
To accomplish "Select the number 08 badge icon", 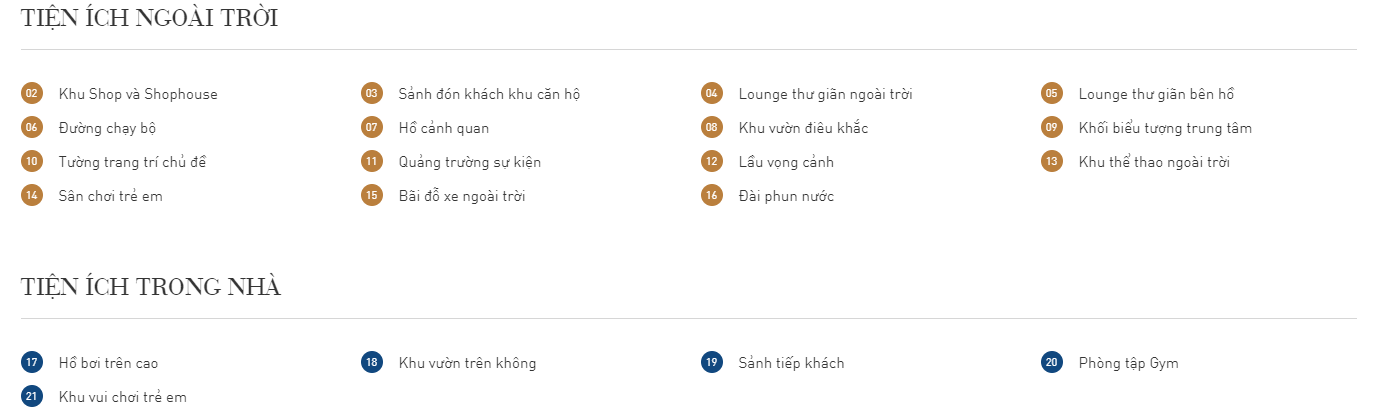I will pos(711,128).
